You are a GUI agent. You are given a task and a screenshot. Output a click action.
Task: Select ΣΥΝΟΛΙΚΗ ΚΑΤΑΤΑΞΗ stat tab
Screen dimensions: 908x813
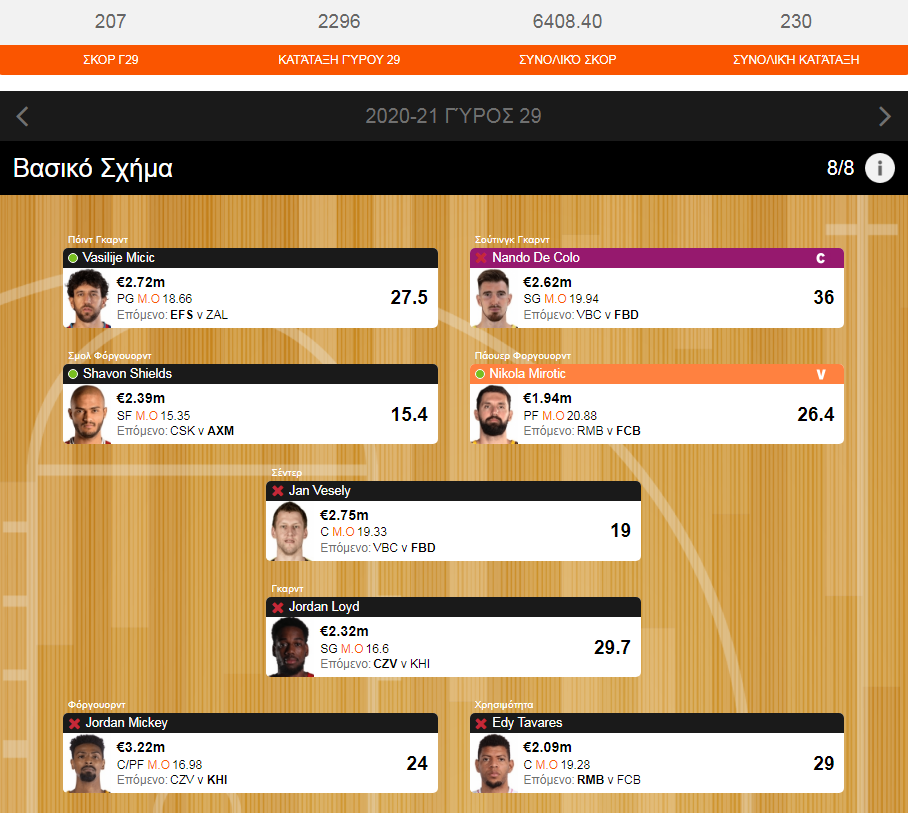pos(796,60)
